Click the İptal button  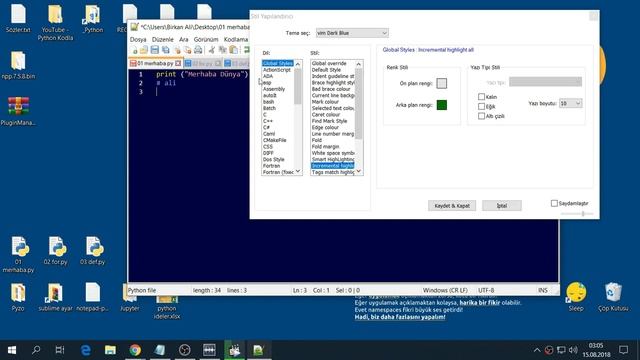[x=502, y=205]
